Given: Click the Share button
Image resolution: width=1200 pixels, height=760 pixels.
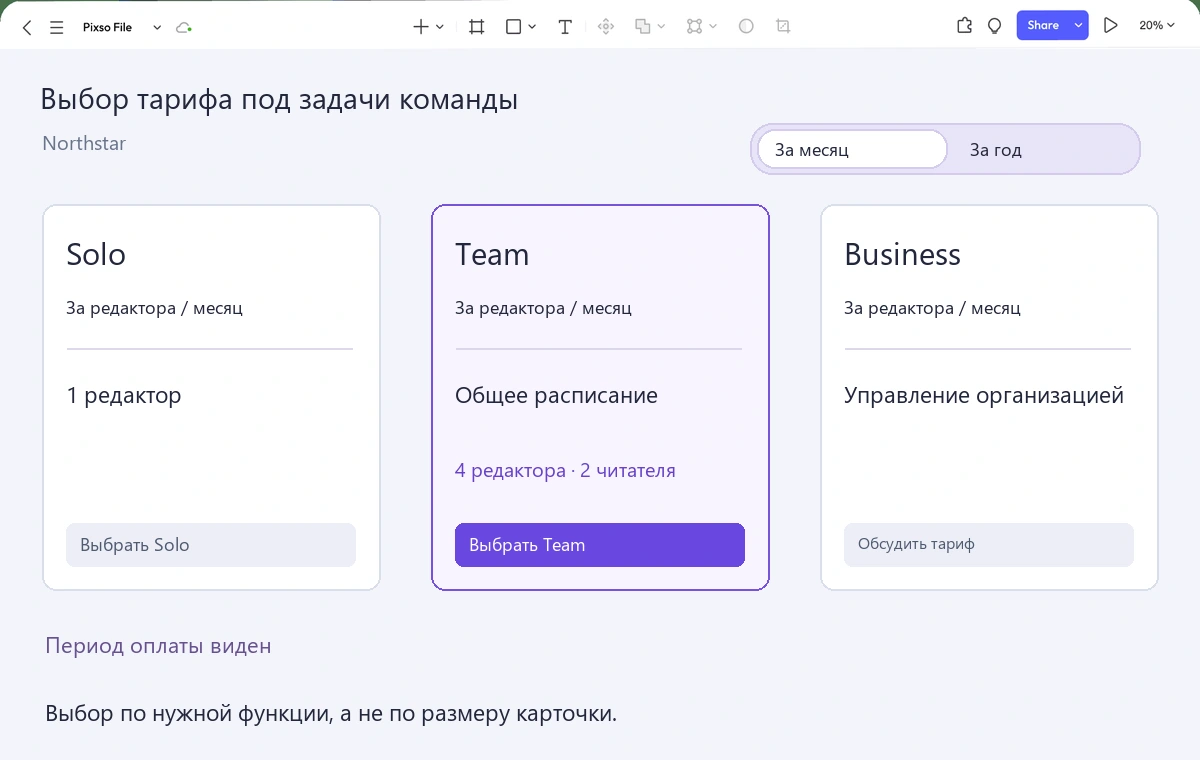Looking at the screenshot, I should (x=1043, y=26).
